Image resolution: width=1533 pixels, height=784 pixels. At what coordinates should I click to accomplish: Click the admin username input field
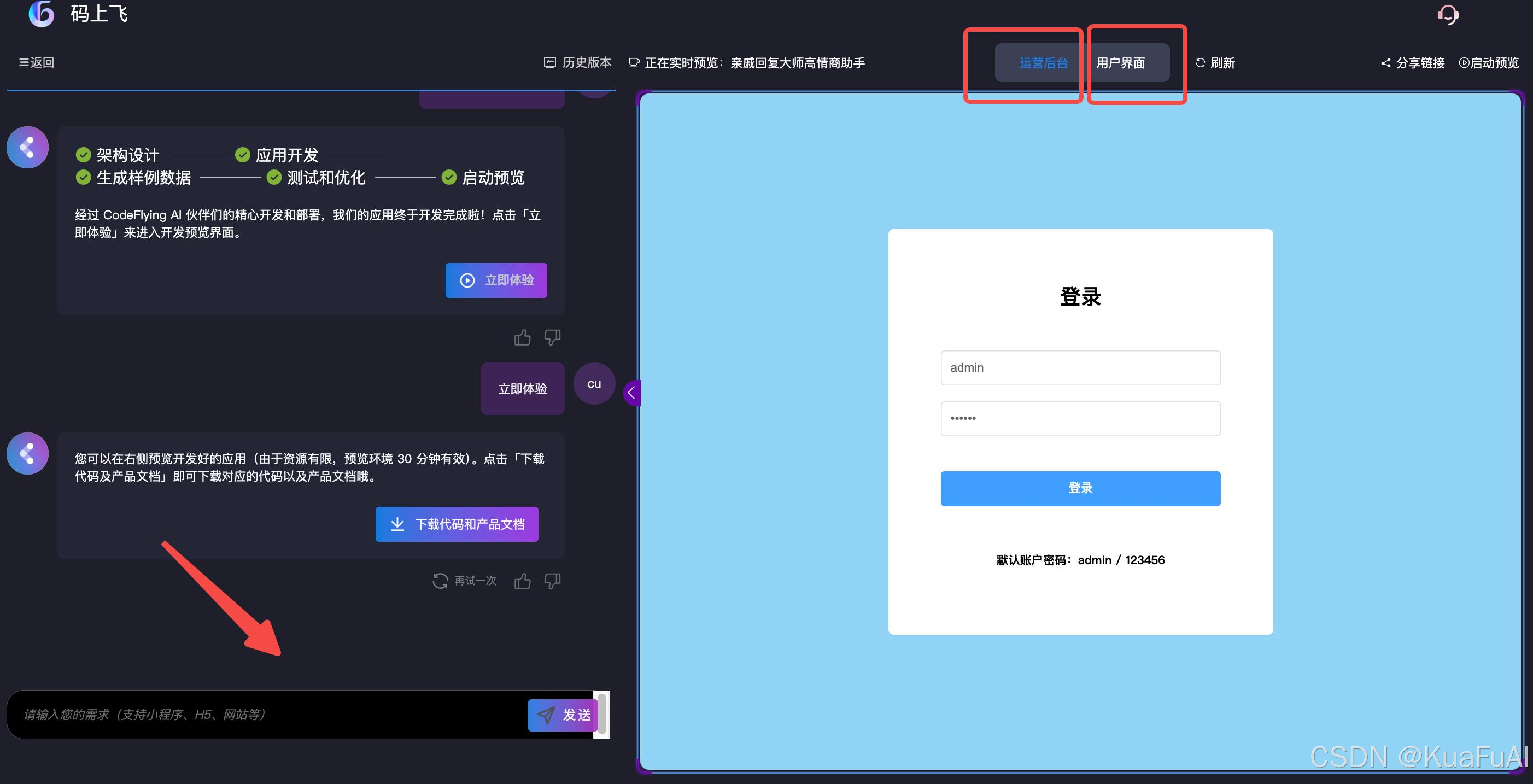1080,368
